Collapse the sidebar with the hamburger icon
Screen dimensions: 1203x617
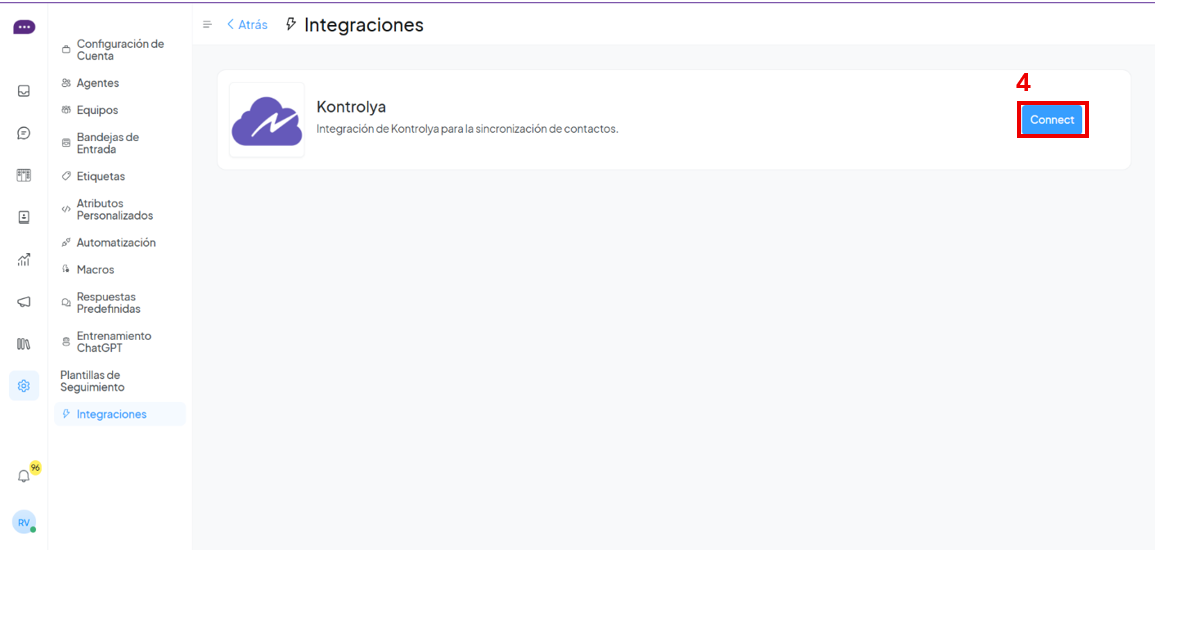207,25
